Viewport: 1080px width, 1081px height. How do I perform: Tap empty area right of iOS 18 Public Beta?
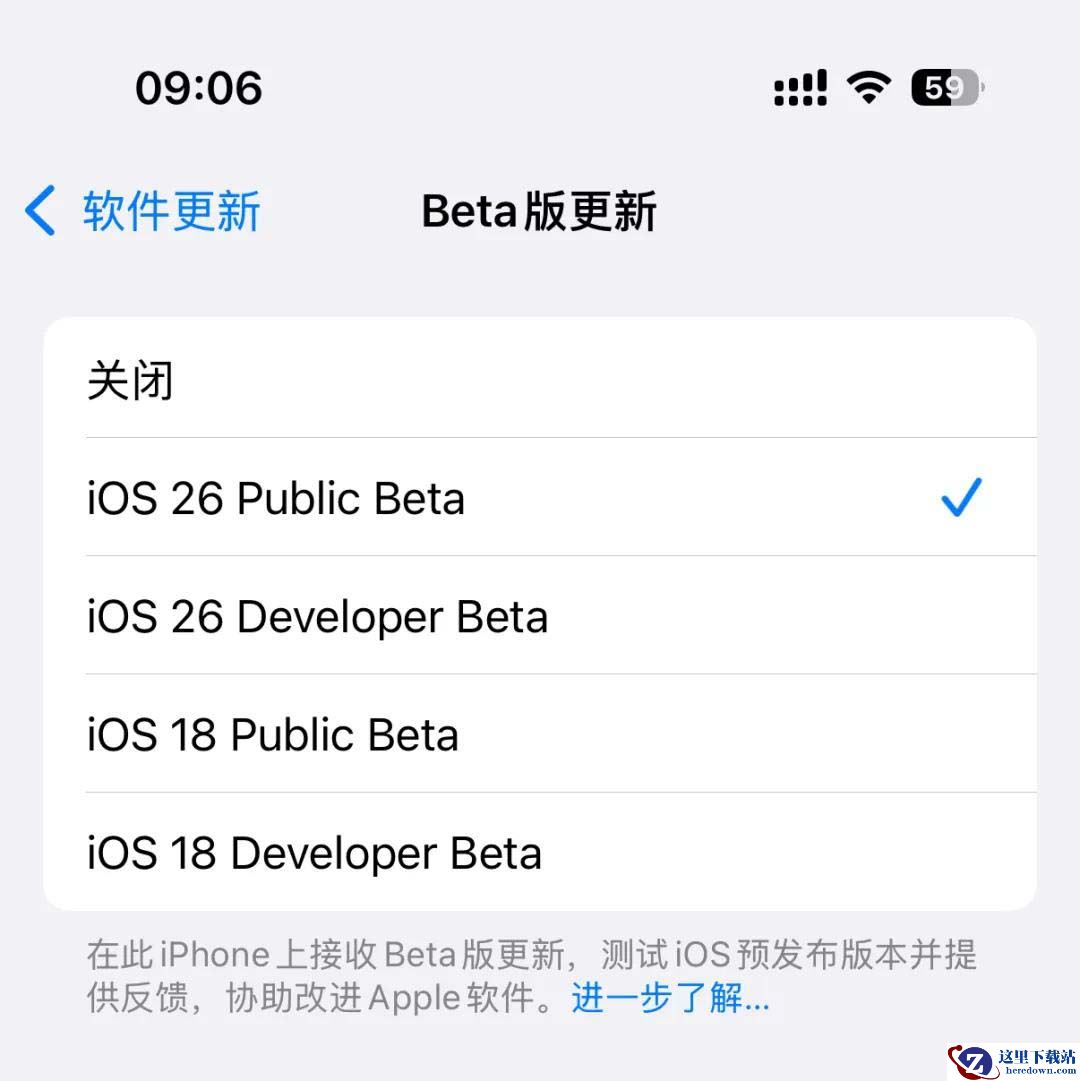[748, 734]
